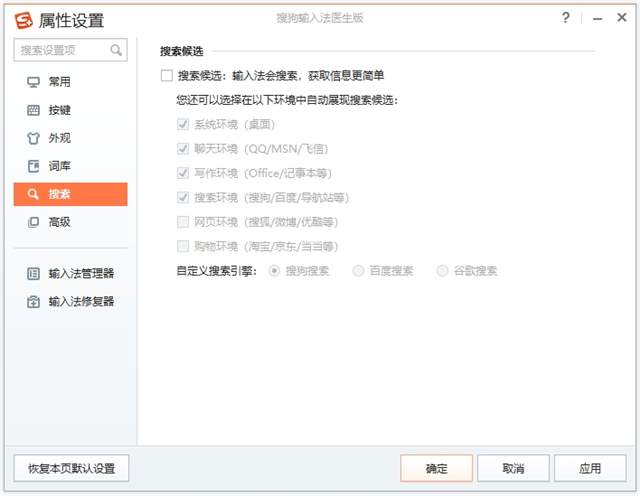Click the repair kit icon beside 输入法修复器

tap(33, 302)
